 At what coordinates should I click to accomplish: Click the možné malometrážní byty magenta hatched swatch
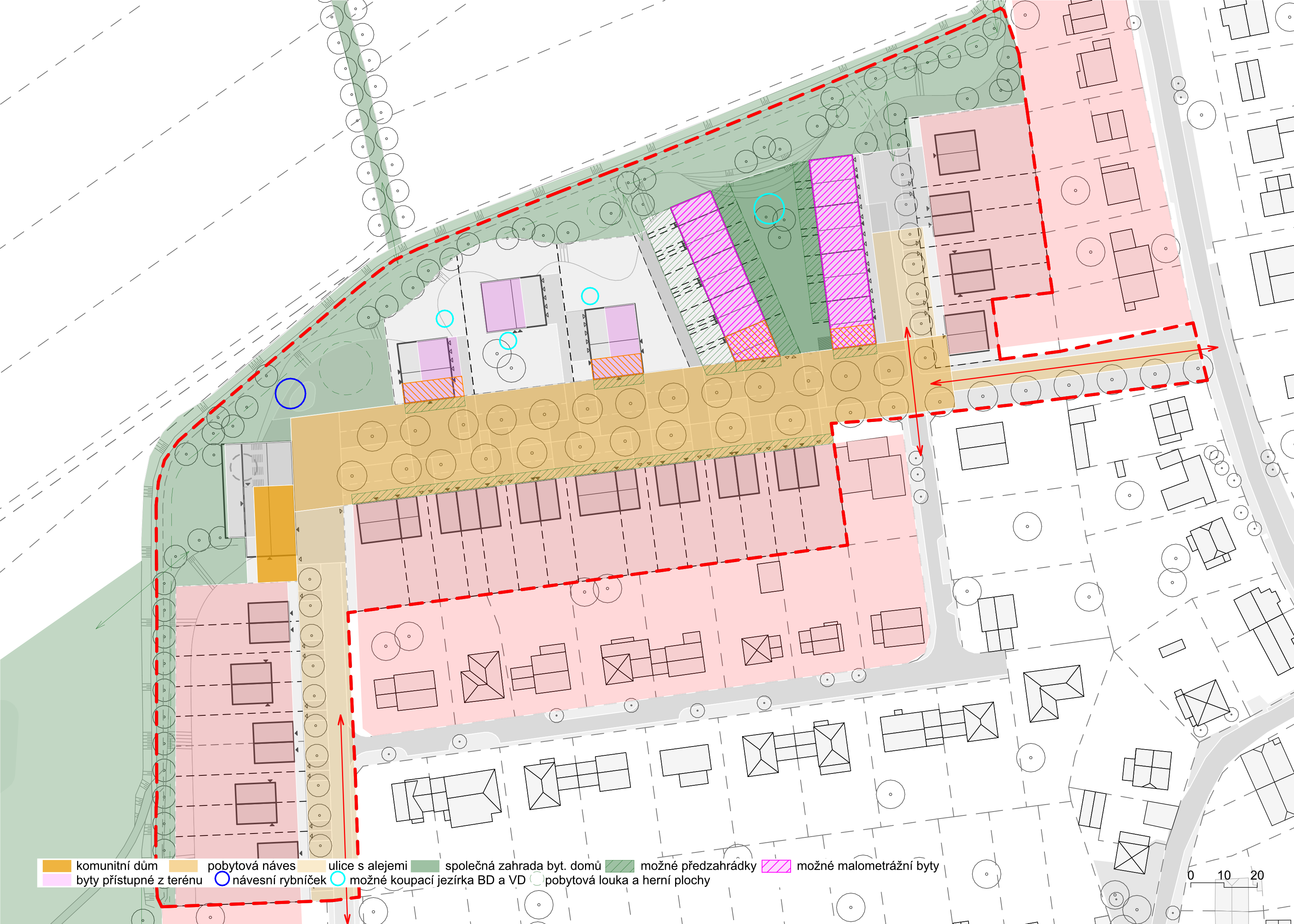pyautogui.click(x=776, y=866)
